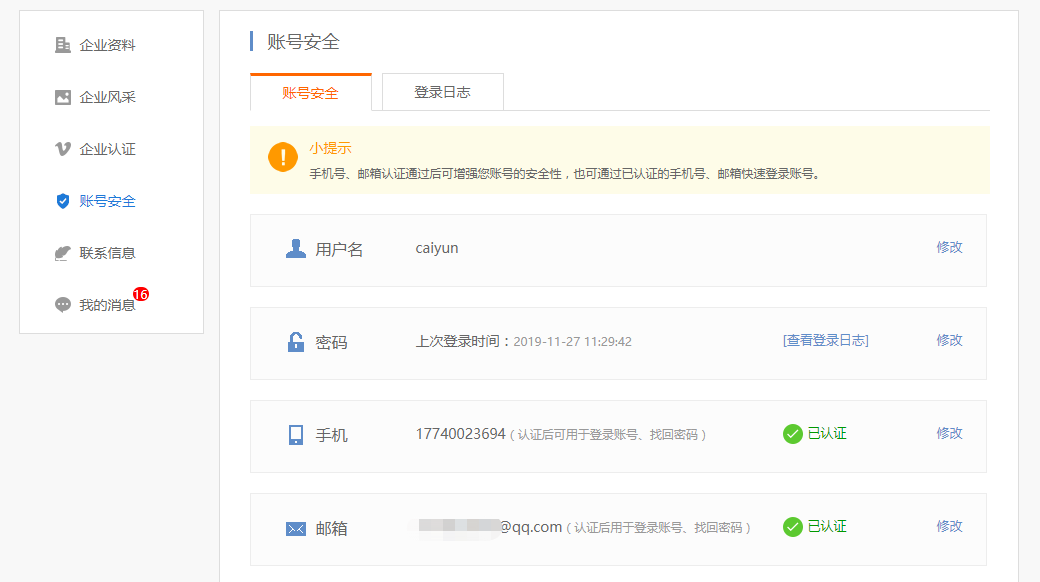Open the 查看登录日志 link

click(x=825, y=340)
